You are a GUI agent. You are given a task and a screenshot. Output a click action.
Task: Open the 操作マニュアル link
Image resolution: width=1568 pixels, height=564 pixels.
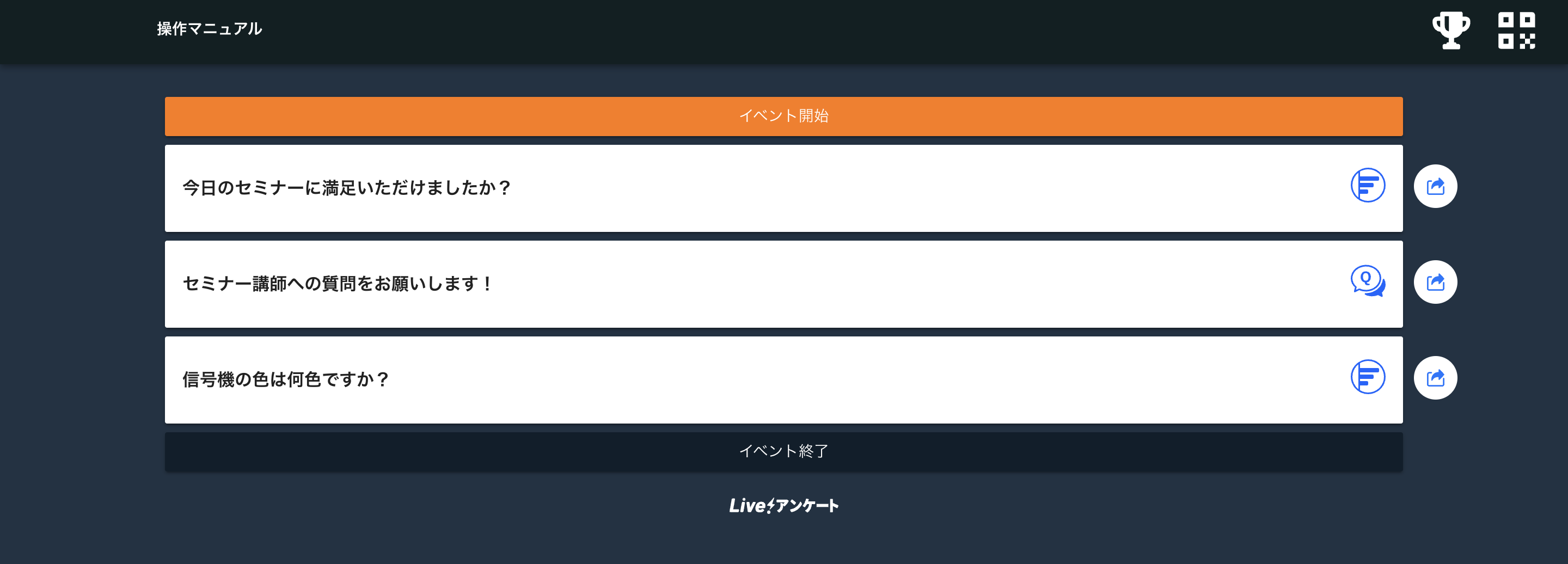(x=210, y=29)
